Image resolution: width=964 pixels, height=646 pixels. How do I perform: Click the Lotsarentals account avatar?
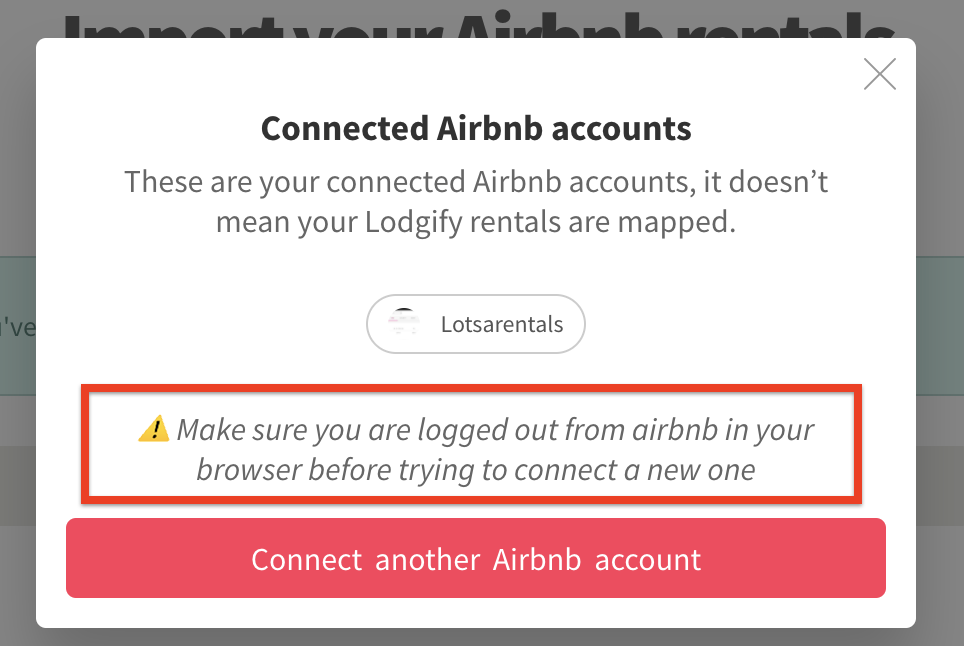point(403,324)
